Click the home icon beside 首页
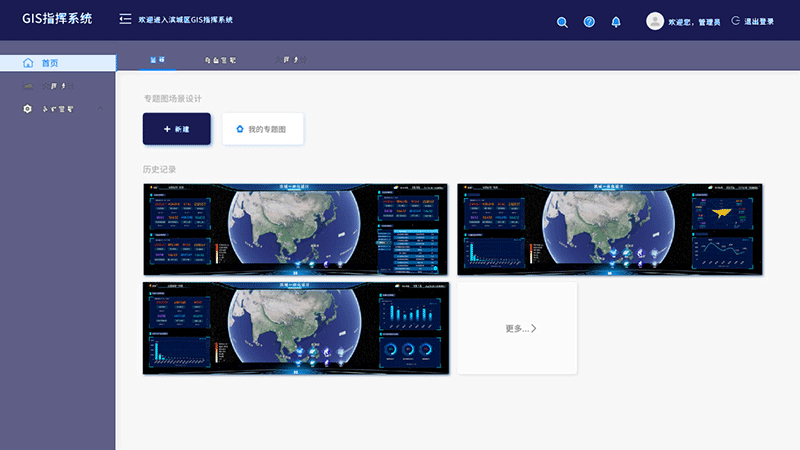 [x=28, y=63]
